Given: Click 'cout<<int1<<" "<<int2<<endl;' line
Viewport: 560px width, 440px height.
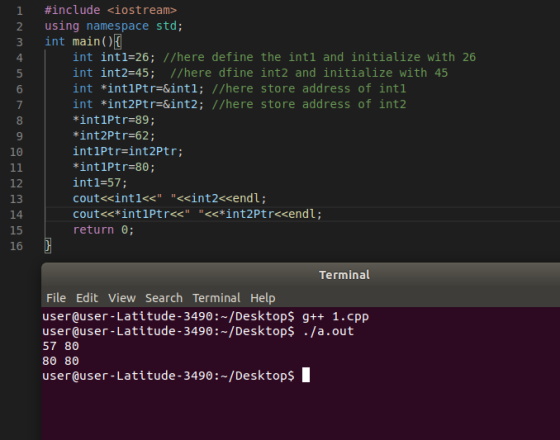Looking at the screenshot, I should 170,199.
